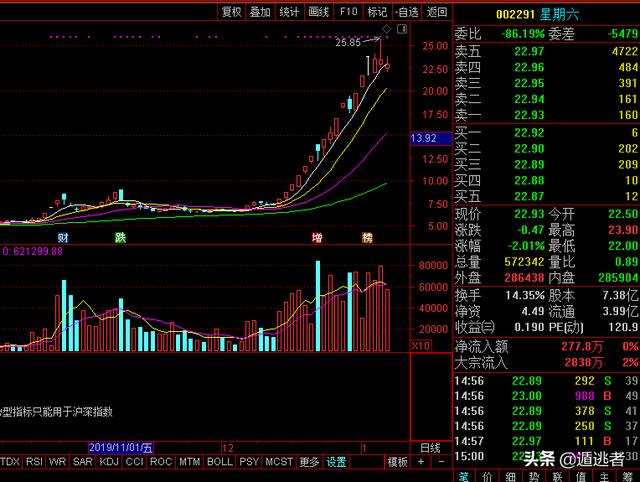Click the 总量 value 572342
The image size is (640, 482).
524,262
